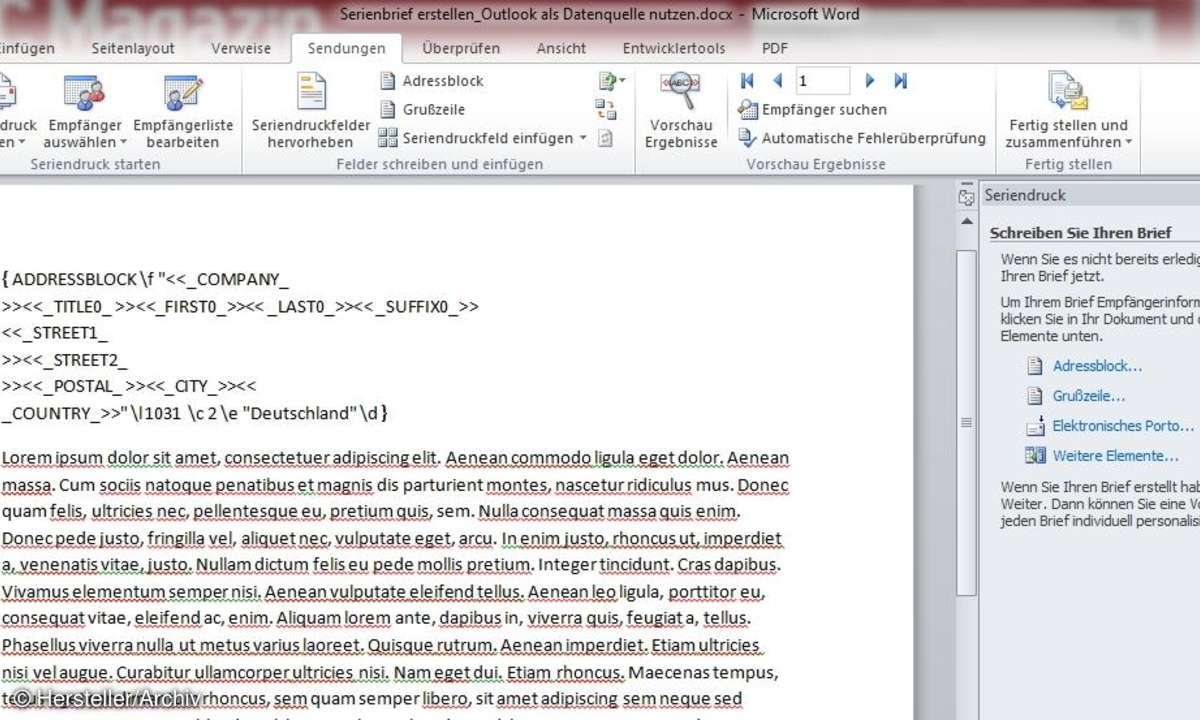Screen dimensions: 1200x720
Task: Click the Weitere Elemente... link
Action: click(x=1101, y=456)
